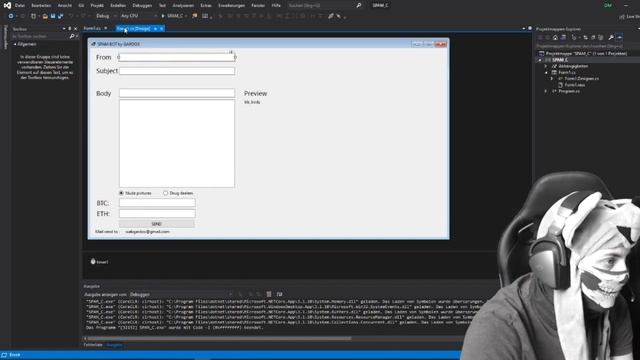
Task: Select Form1.resx in Solution Explorer
Action: (x=575, y=85)
